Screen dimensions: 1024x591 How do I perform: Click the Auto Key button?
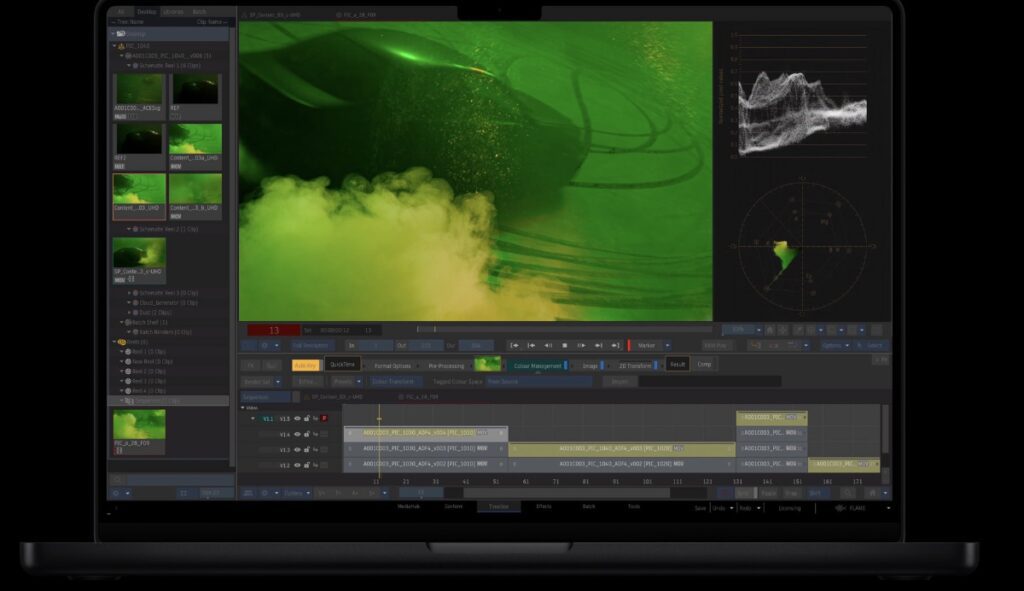coord(306,365)
